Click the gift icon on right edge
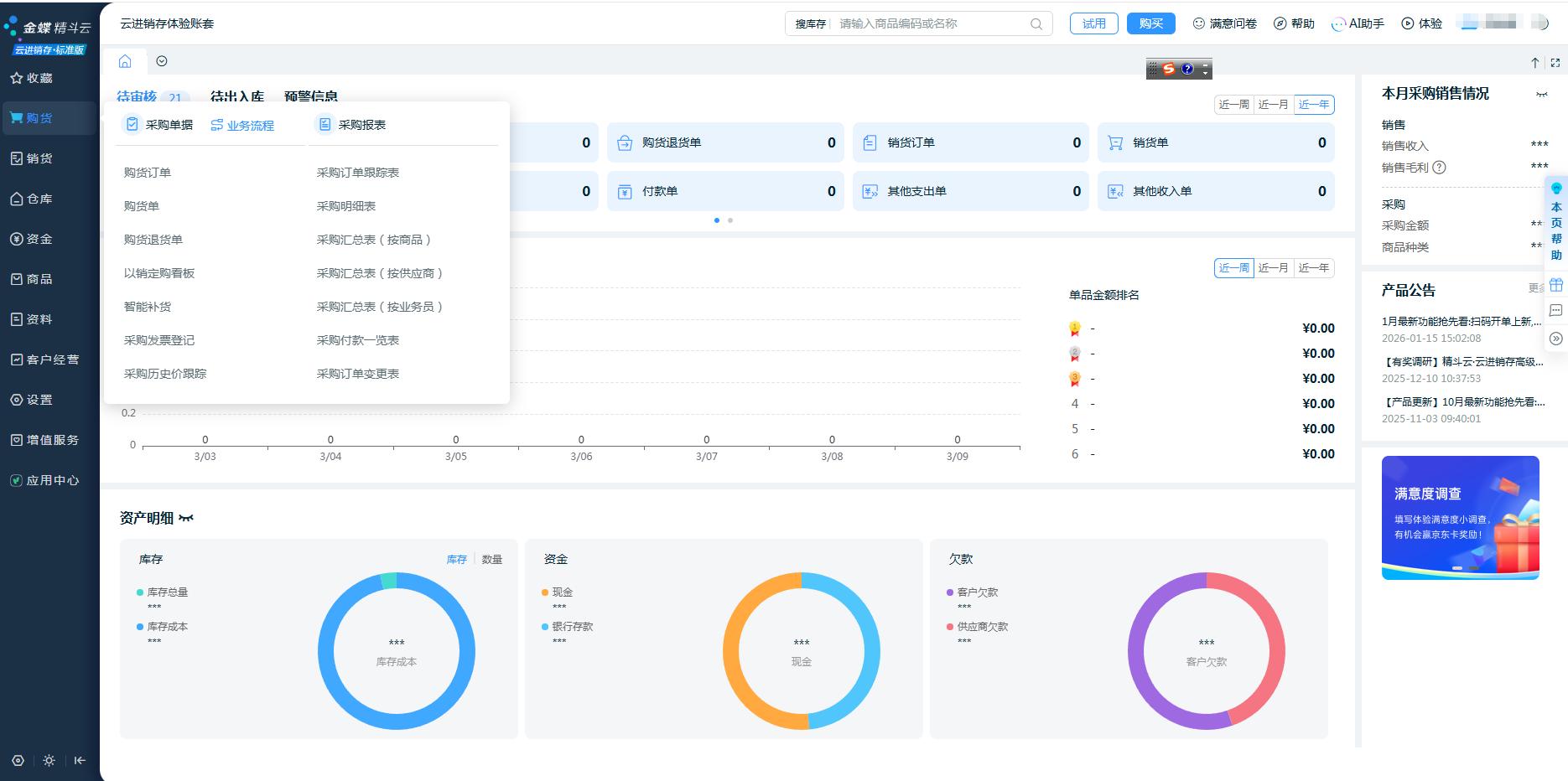This screenshot has width=1568, height=781. pos(1556,285)
